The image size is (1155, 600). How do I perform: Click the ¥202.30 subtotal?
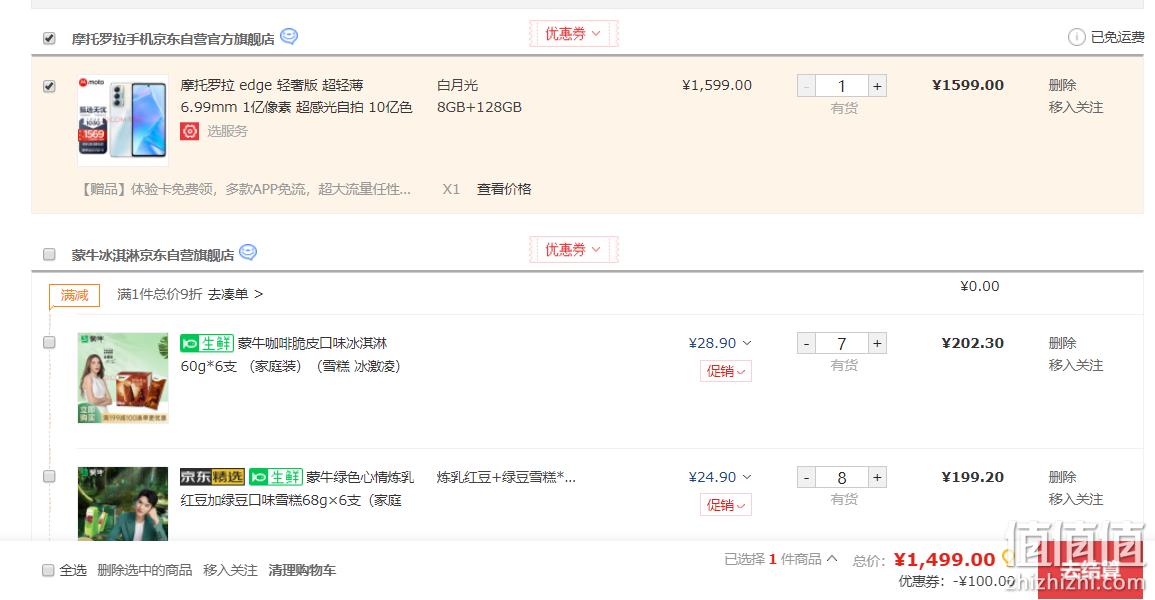point(972,343)
